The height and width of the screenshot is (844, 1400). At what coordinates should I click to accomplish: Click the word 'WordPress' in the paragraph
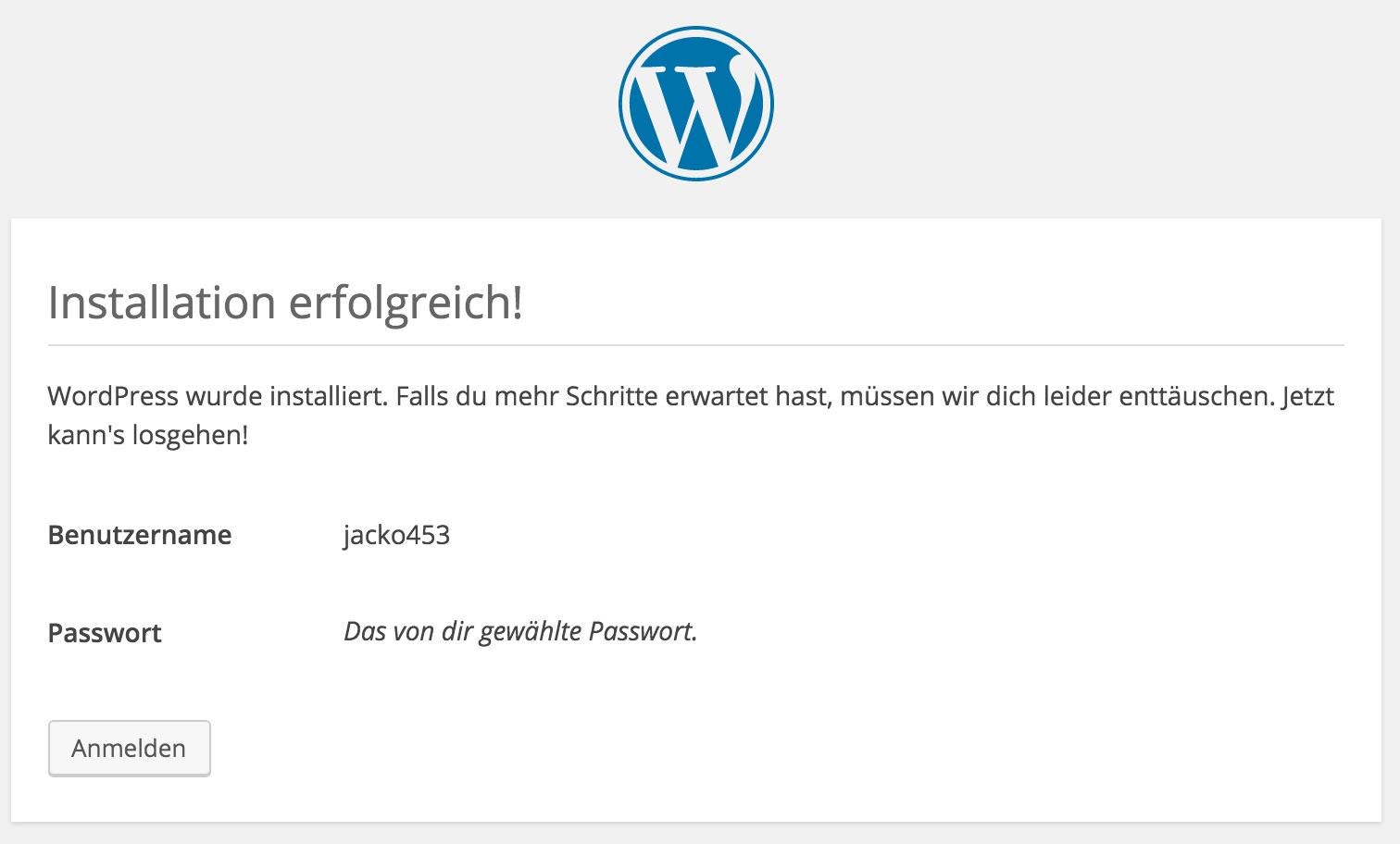point(113,396)
